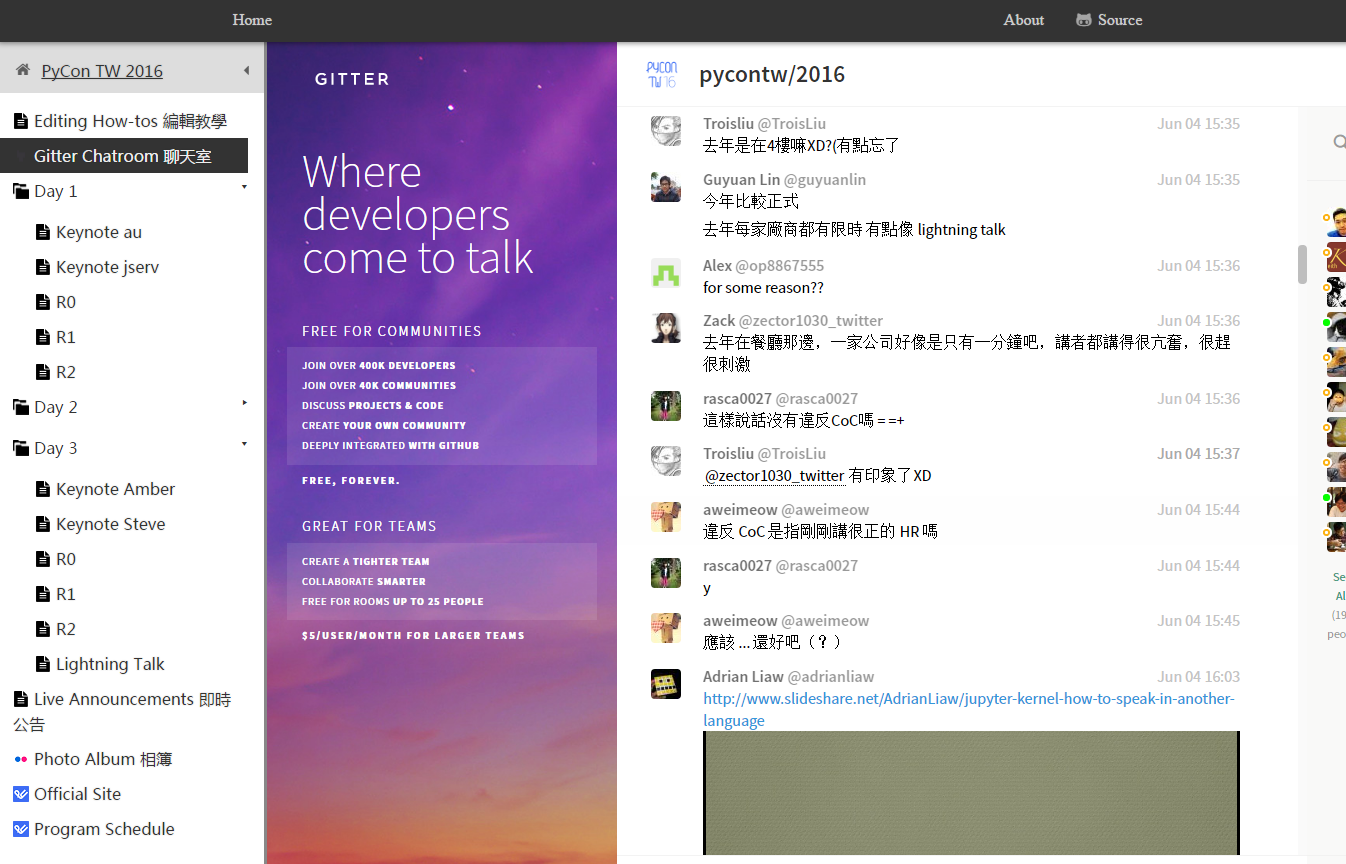Open About in top navbar
The height and width of the screenshot is (864, 1346).
(x=1024, y=20)
